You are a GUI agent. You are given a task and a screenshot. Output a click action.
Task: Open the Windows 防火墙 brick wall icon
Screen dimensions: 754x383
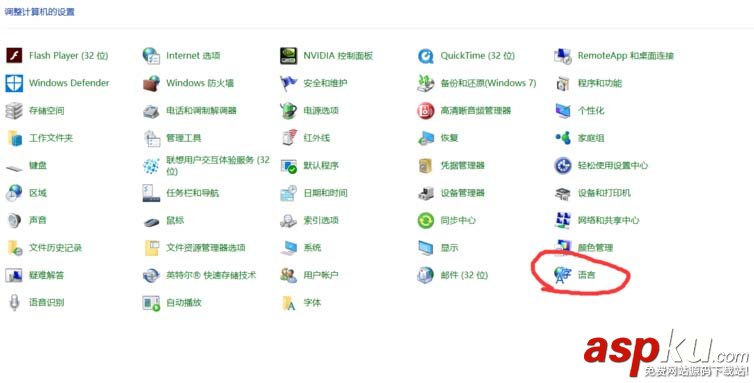pos(151,83)
